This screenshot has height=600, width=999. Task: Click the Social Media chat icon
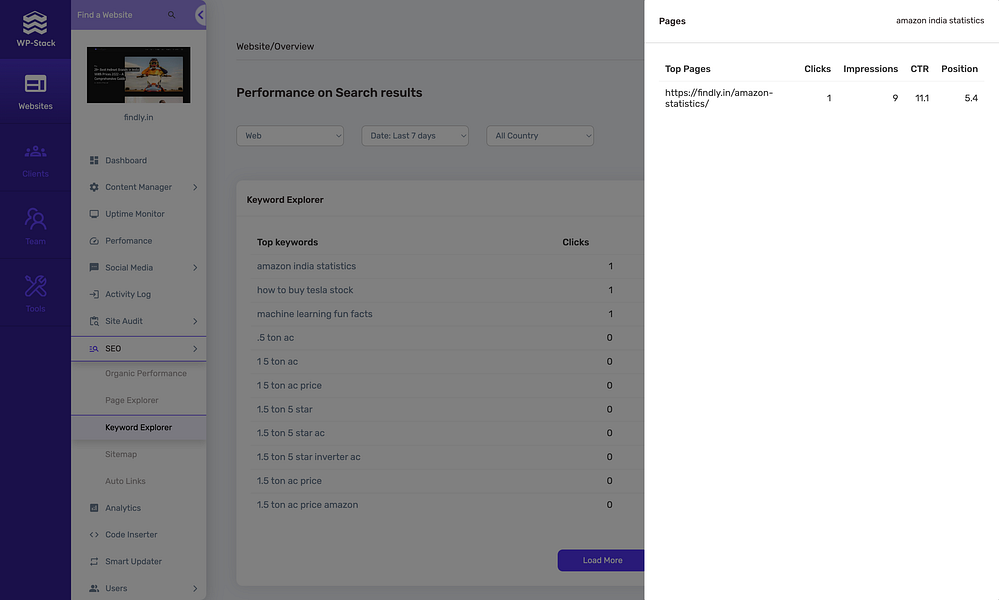(94, 268)
